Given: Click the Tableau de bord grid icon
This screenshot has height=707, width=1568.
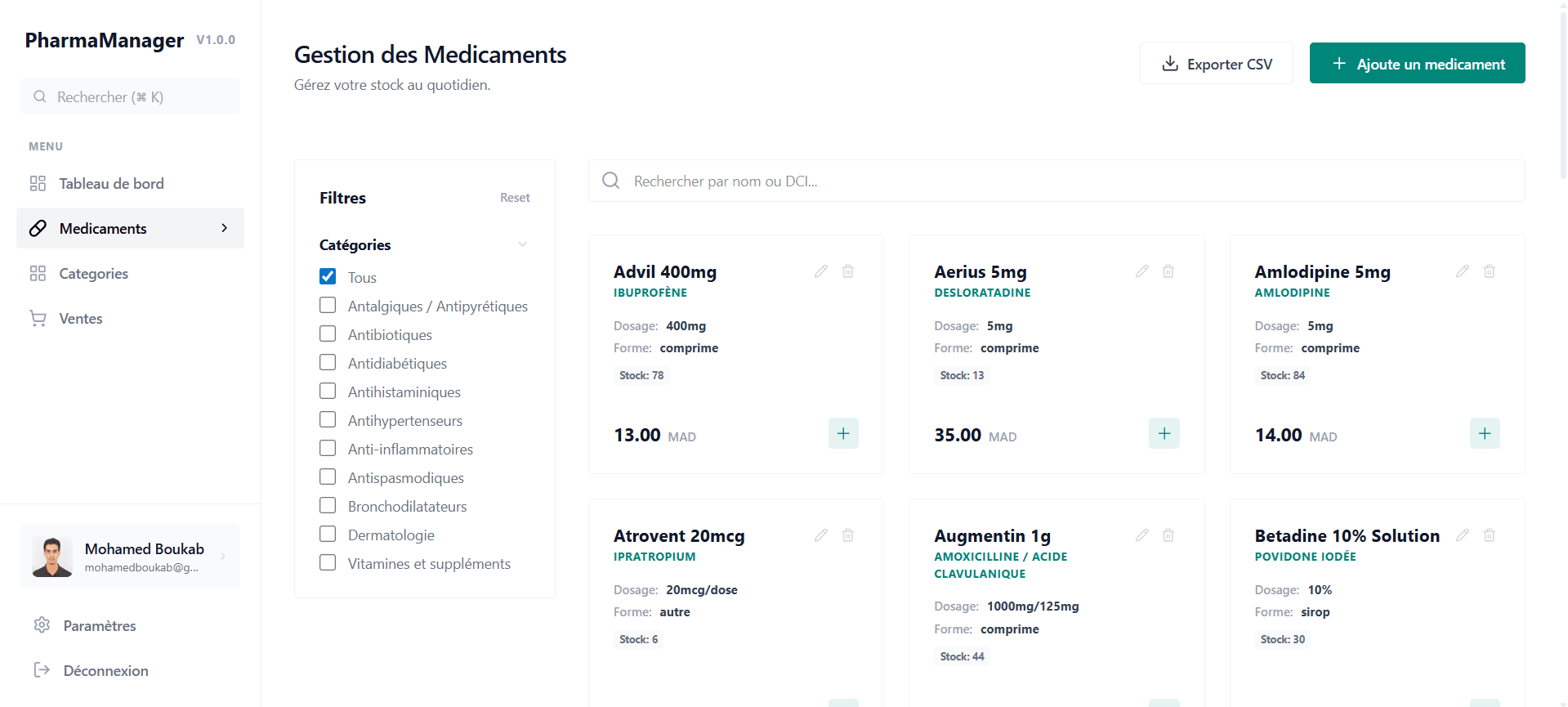Looking at the screenshot, I should tap(38, 183).
